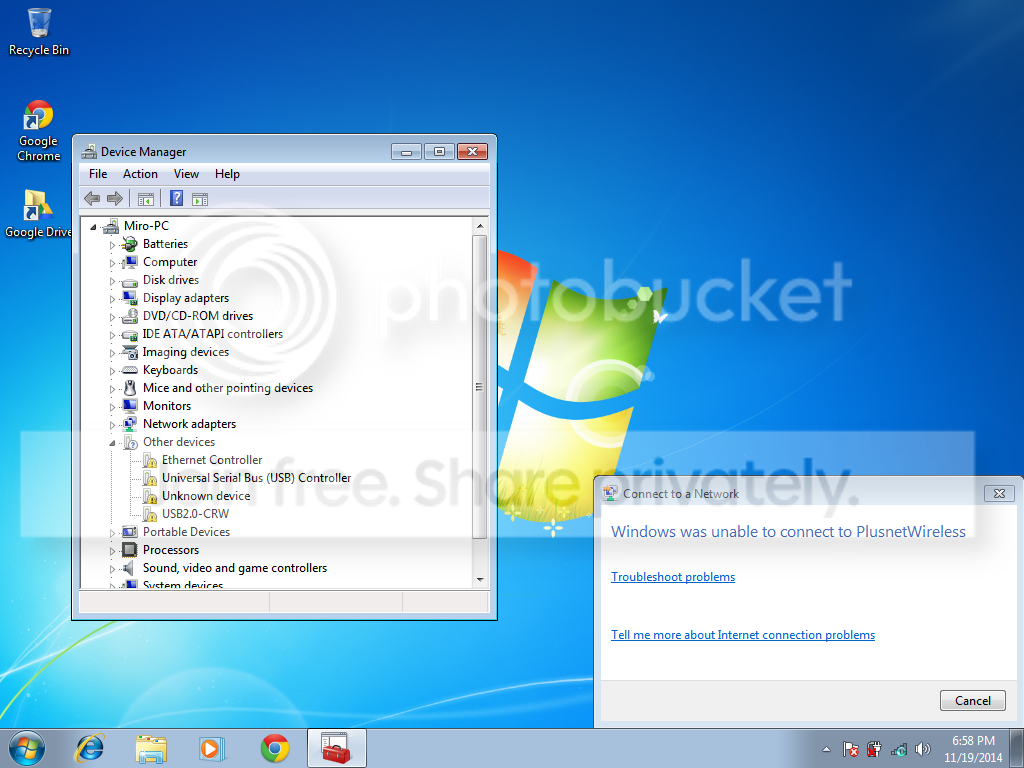Click the blue Help question mark icon
Viewport: 1024px width, 768px height.
pos(176,199)
